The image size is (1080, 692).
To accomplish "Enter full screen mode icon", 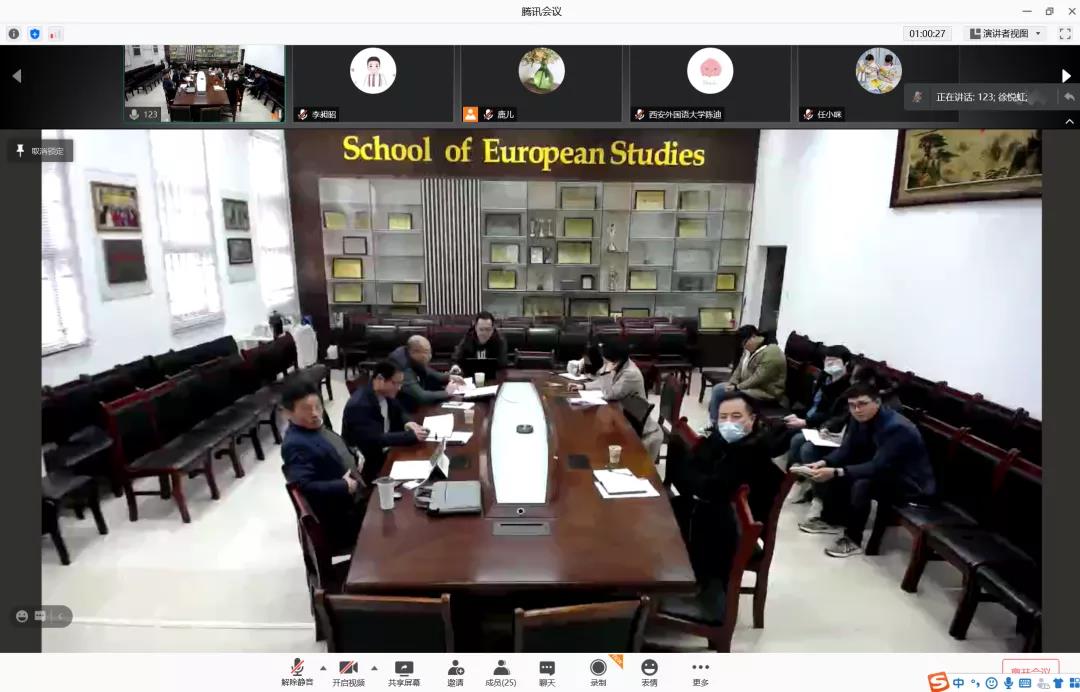I will (x=1064, y=33).
